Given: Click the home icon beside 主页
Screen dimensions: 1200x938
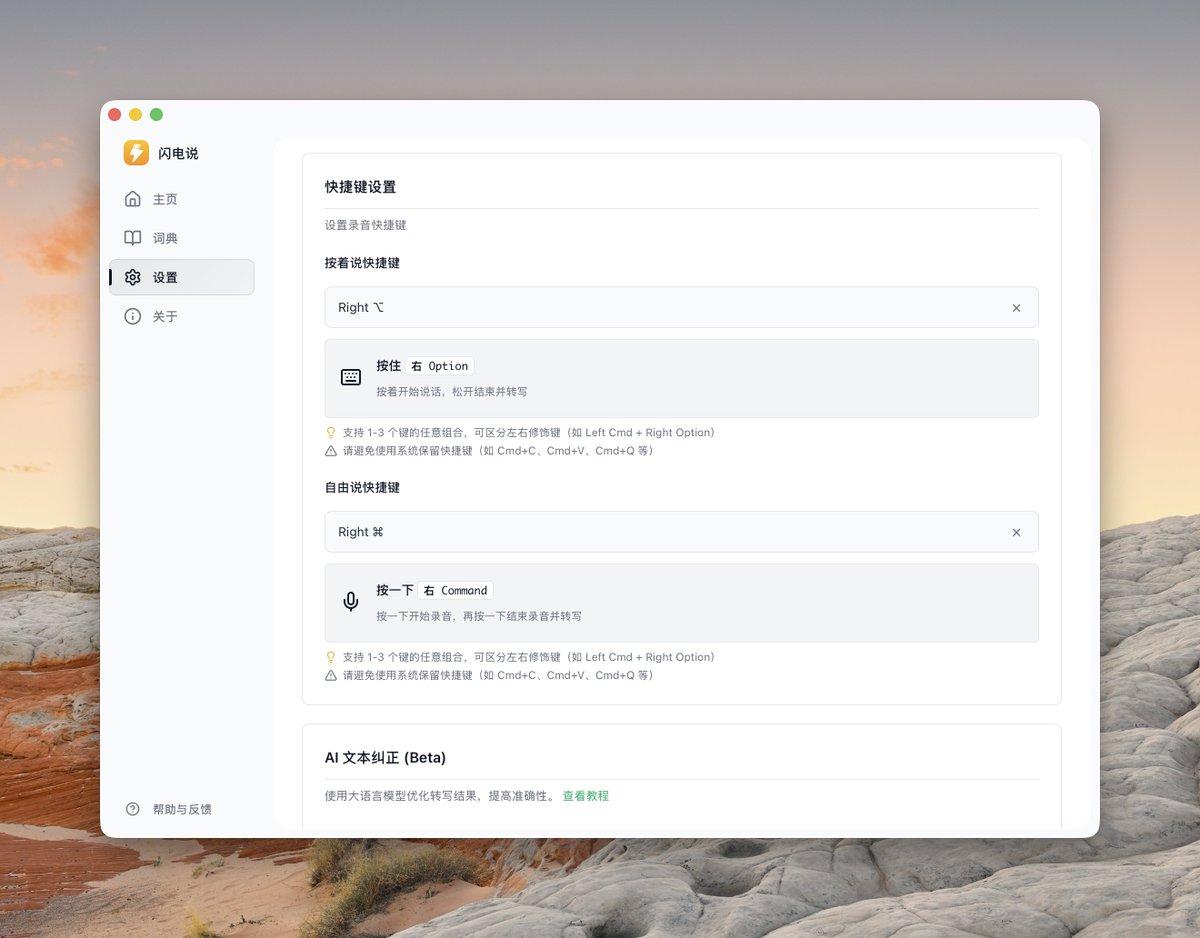Looking at the screenshot, I should coord(133,199).
